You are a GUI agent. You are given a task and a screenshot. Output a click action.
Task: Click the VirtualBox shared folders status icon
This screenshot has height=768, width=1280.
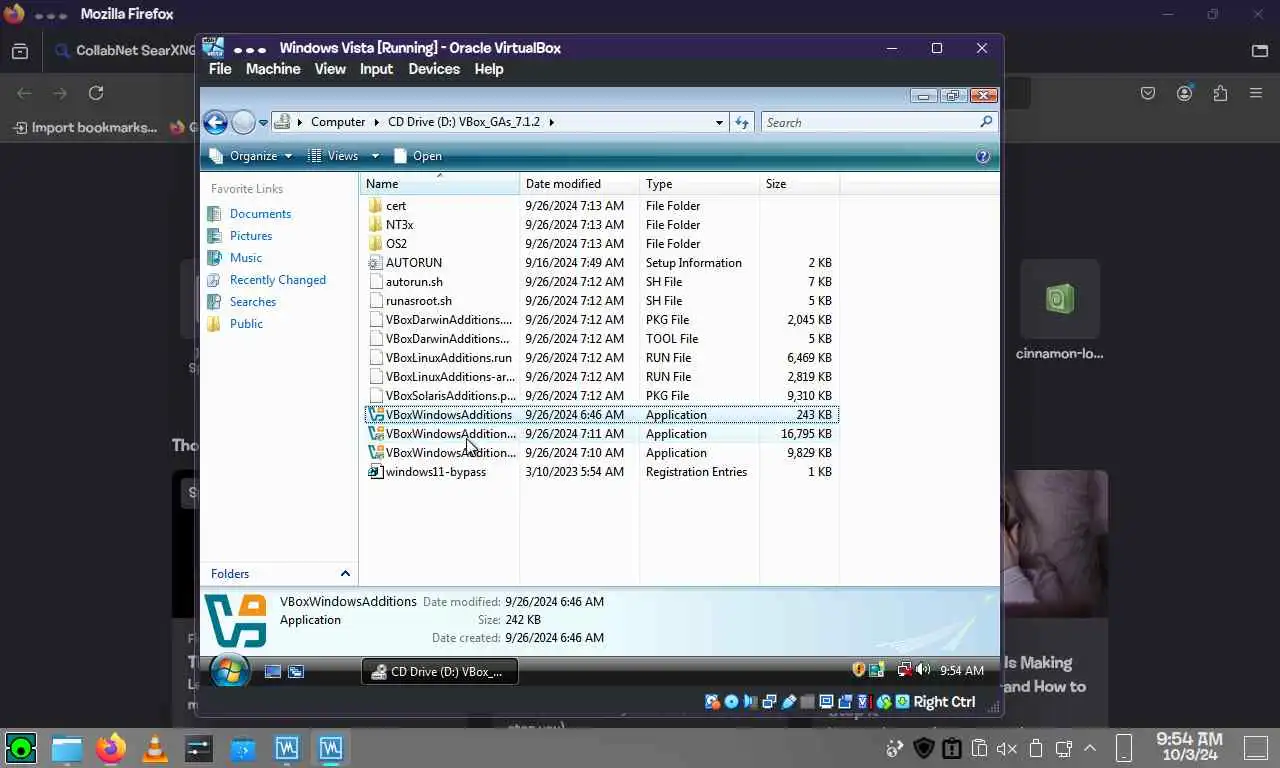808,702
